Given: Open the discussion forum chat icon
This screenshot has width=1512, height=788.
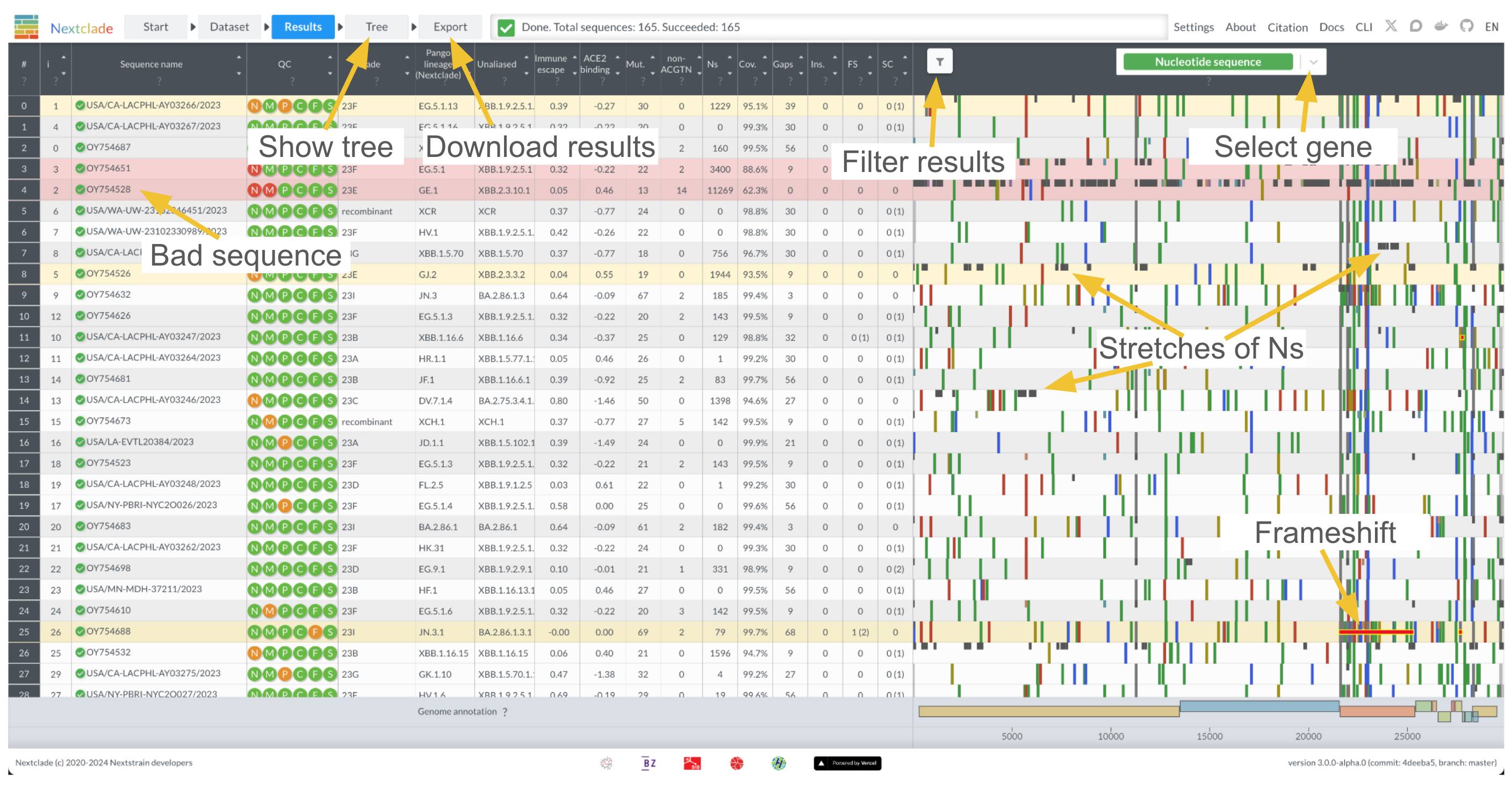Looking at the screenshot, I should [1416, 26].
